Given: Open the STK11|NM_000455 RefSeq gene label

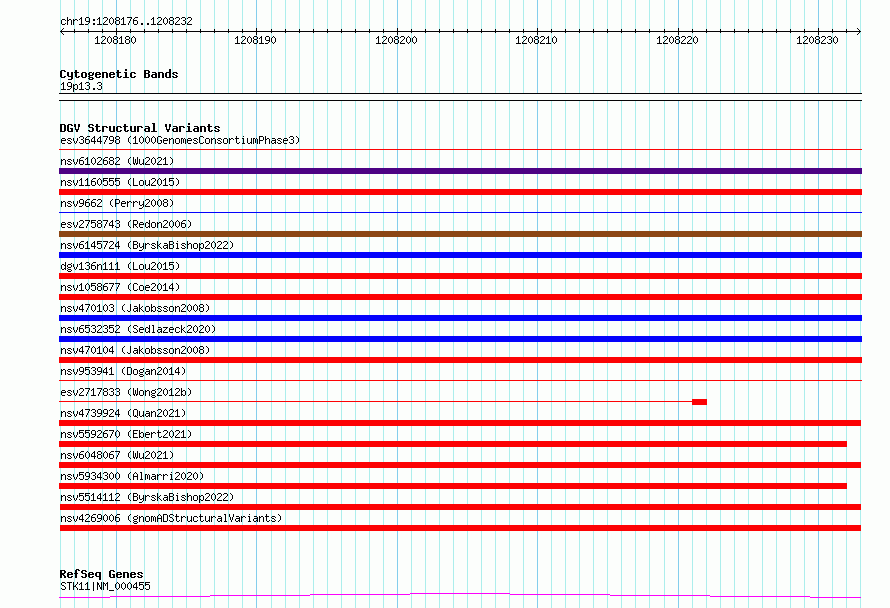Looking at the screenshot, I should [105, 586].
